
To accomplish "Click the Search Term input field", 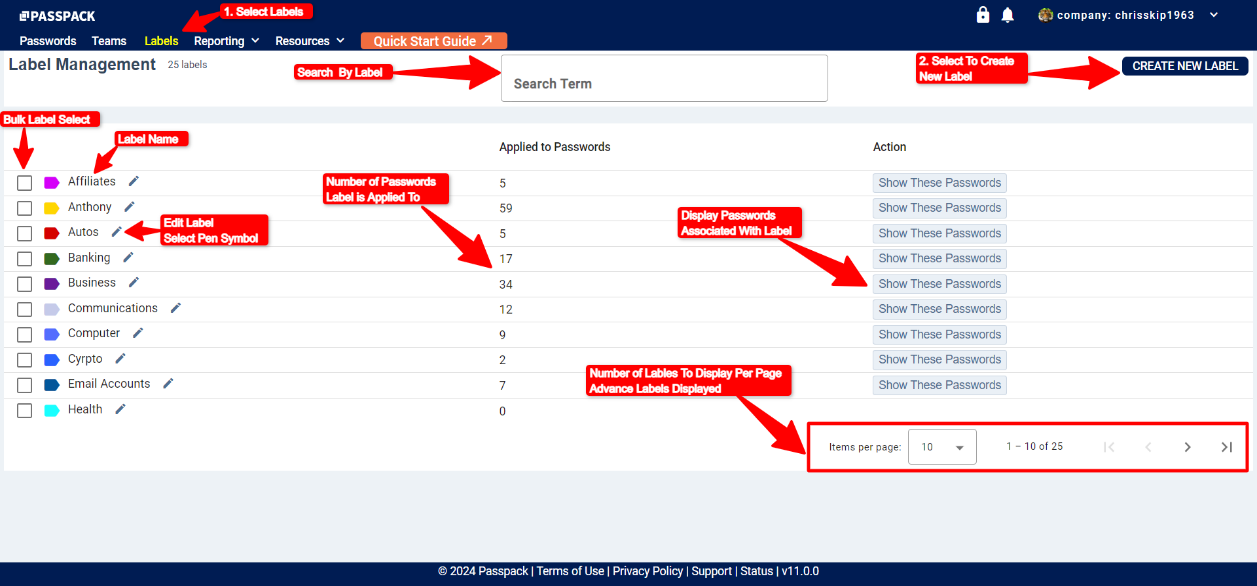I will 664,78.
